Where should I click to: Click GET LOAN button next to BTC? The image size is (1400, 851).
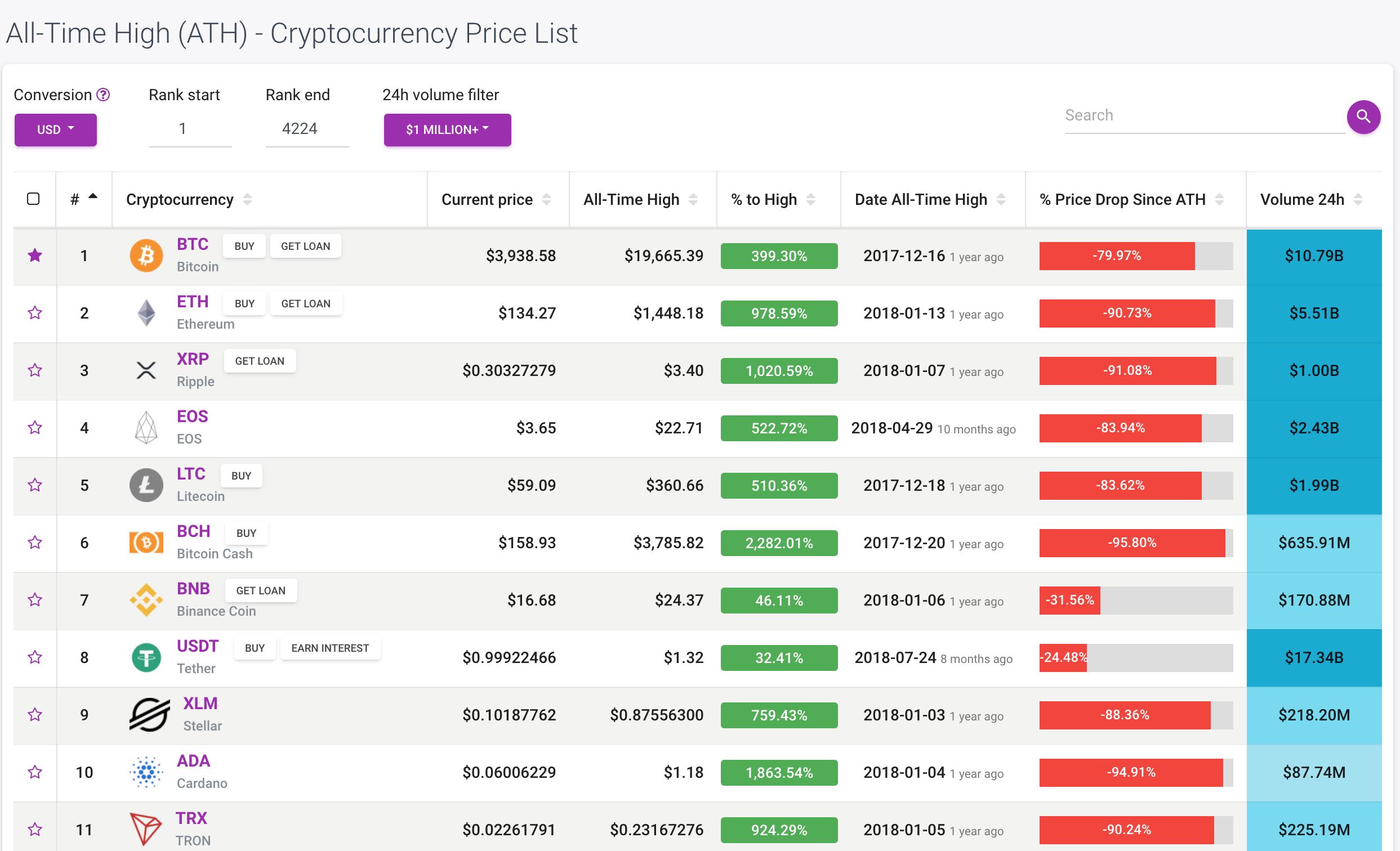(x=306, y=246)
